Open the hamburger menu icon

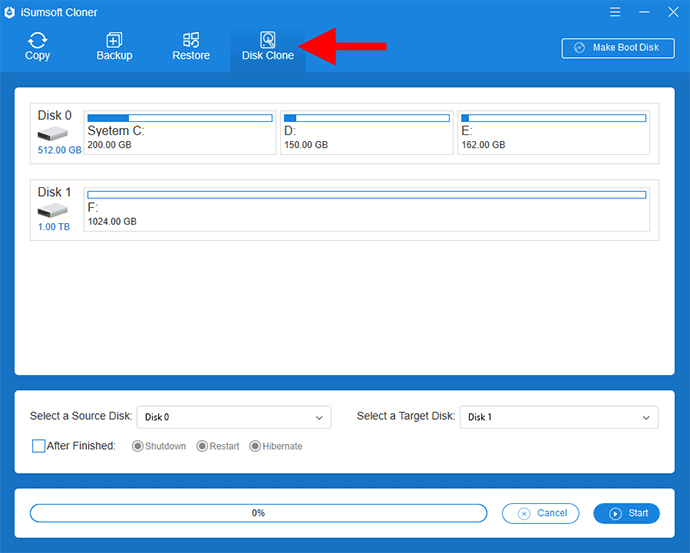615,12
